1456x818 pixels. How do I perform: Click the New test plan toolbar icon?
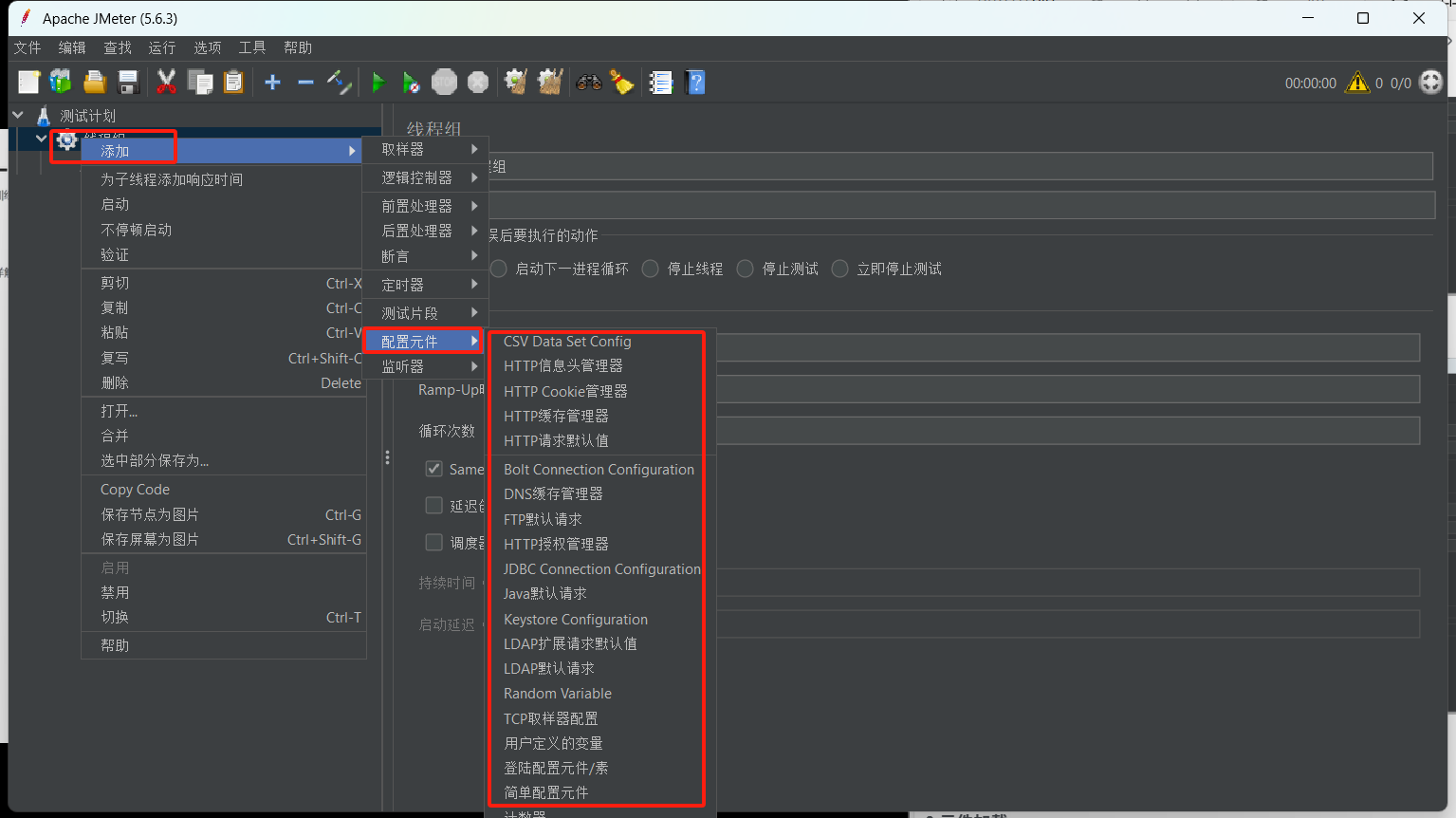click(x=28, y=83)
